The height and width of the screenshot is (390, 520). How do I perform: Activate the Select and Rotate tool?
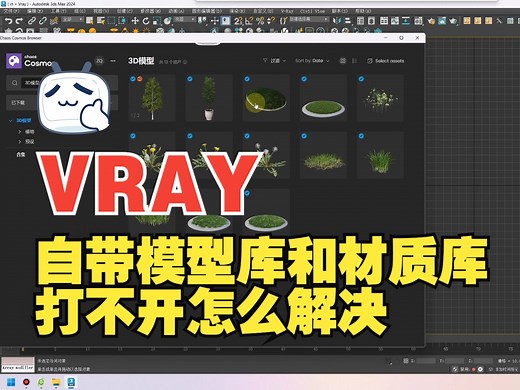(x=146, y=21)
